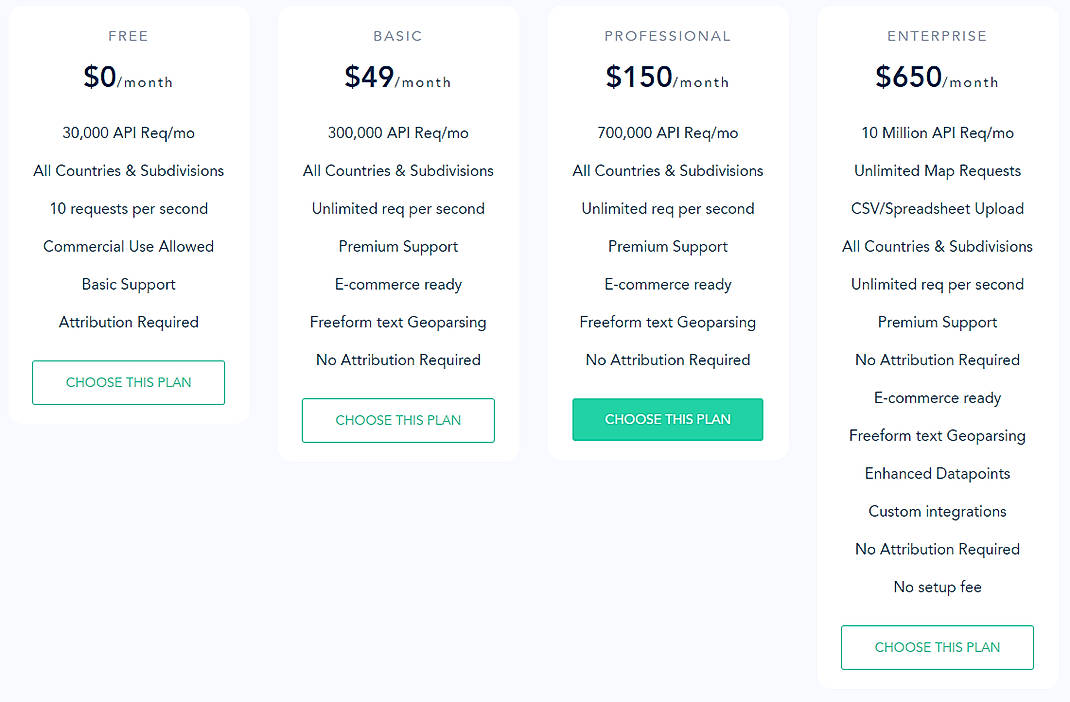The image size is (1070, 702).
Task: Click Unlimited Map Requests in the Enterprise plan
Action: [937, 170]
